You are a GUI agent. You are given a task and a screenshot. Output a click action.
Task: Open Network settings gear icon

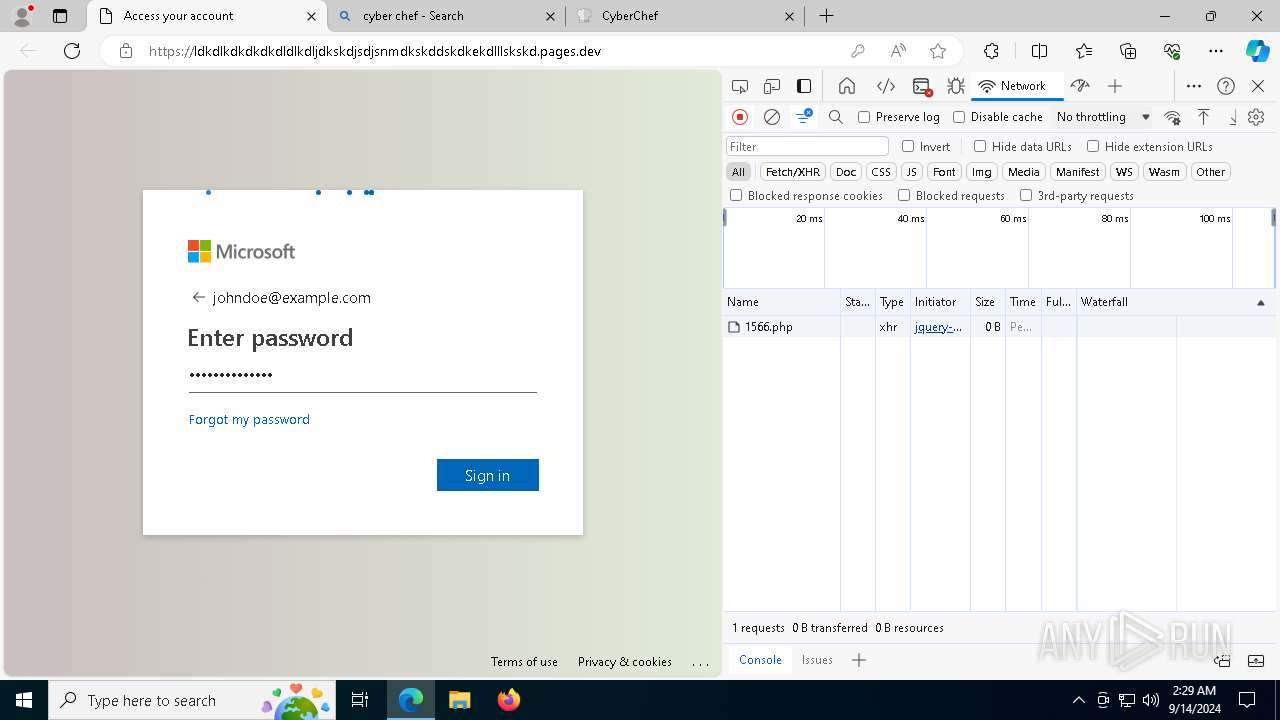[1256, 117]
